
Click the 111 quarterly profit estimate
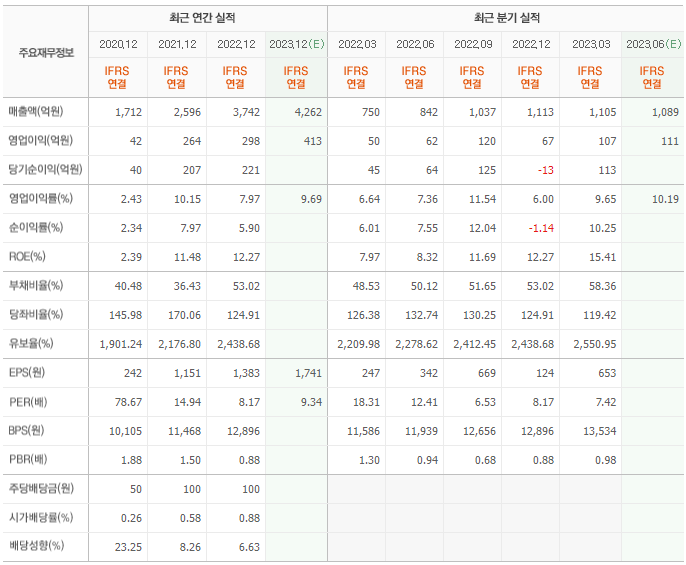click(x=670, y=141)
